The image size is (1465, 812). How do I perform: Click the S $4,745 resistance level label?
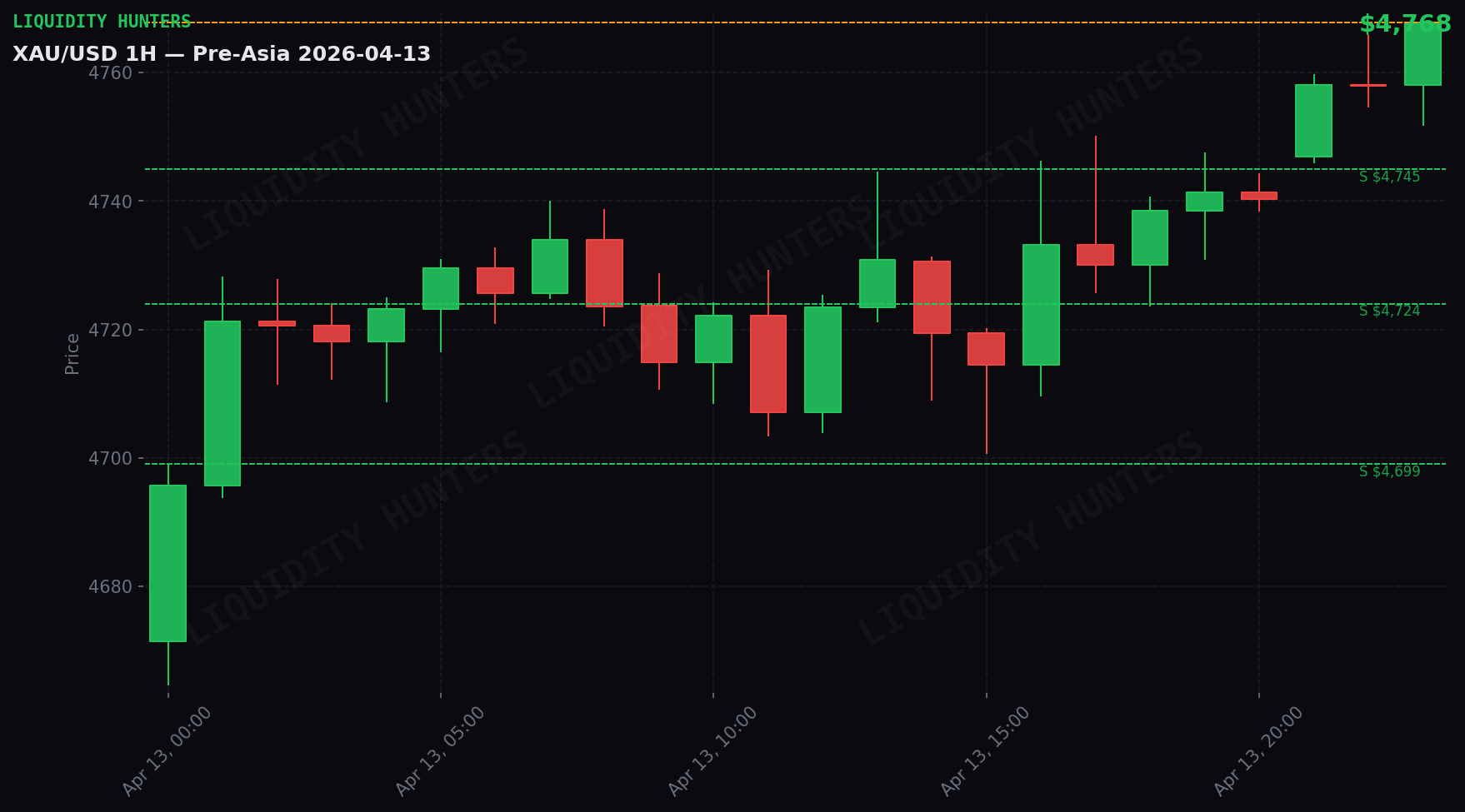[x=1390, y=176]
